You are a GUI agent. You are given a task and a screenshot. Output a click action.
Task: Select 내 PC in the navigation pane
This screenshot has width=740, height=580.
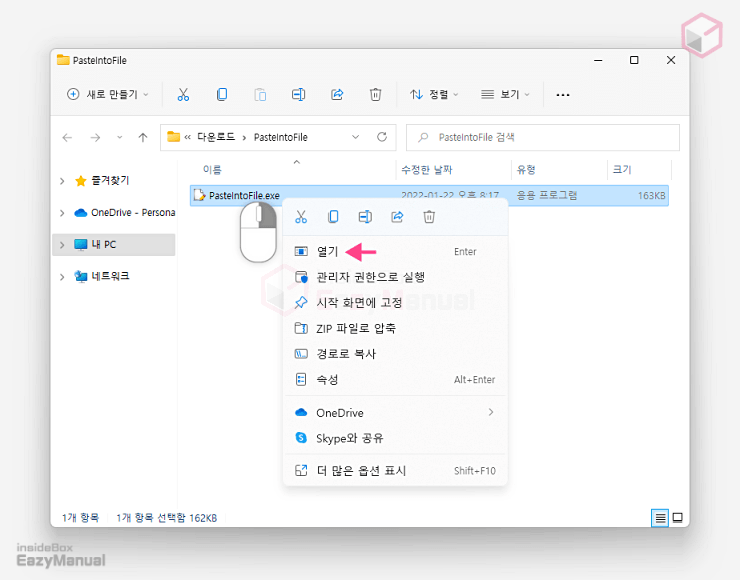pos(103,244)
